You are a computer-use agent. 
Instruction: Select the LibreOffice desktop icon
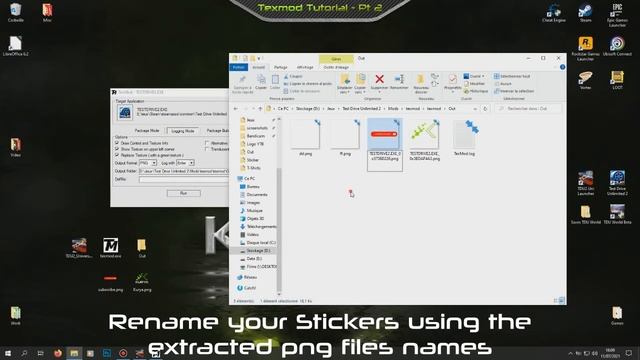16,46
